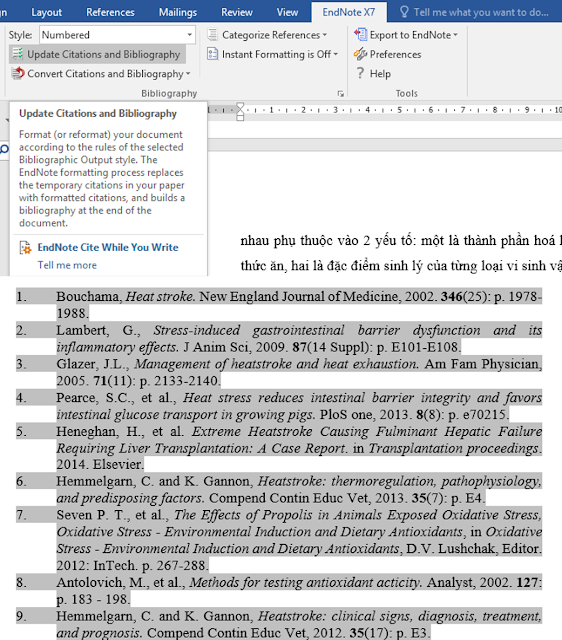Click reference 2 Lambert Stress-induced gastrointestinal
The image size is (562, 640).
point(279,338)
